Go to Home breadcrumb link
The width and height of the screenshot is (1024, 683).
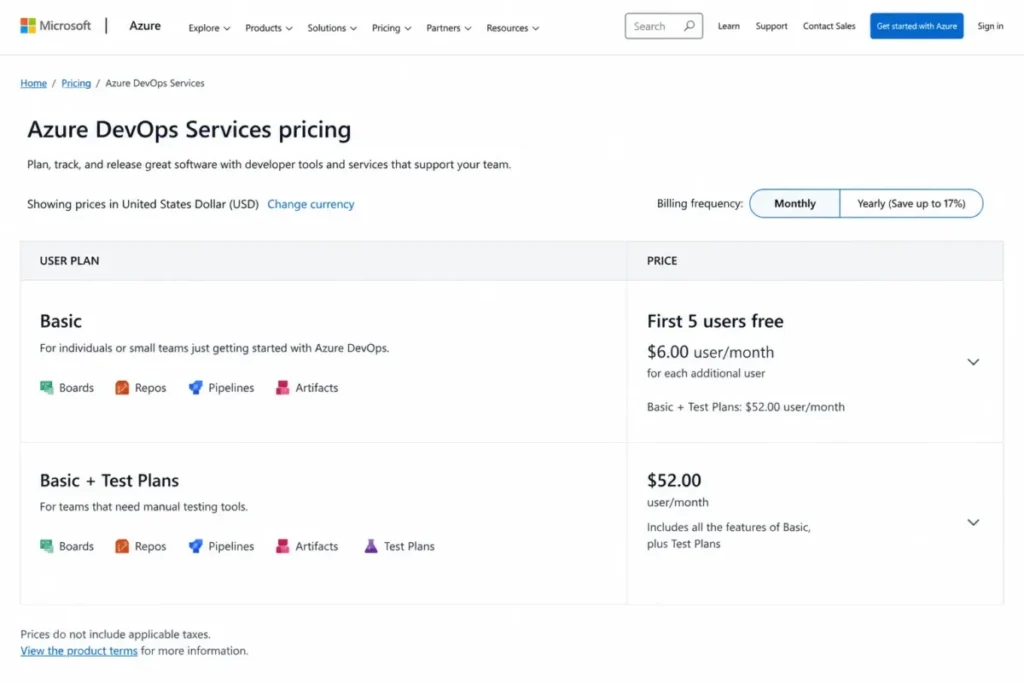[x=33, y=83]
